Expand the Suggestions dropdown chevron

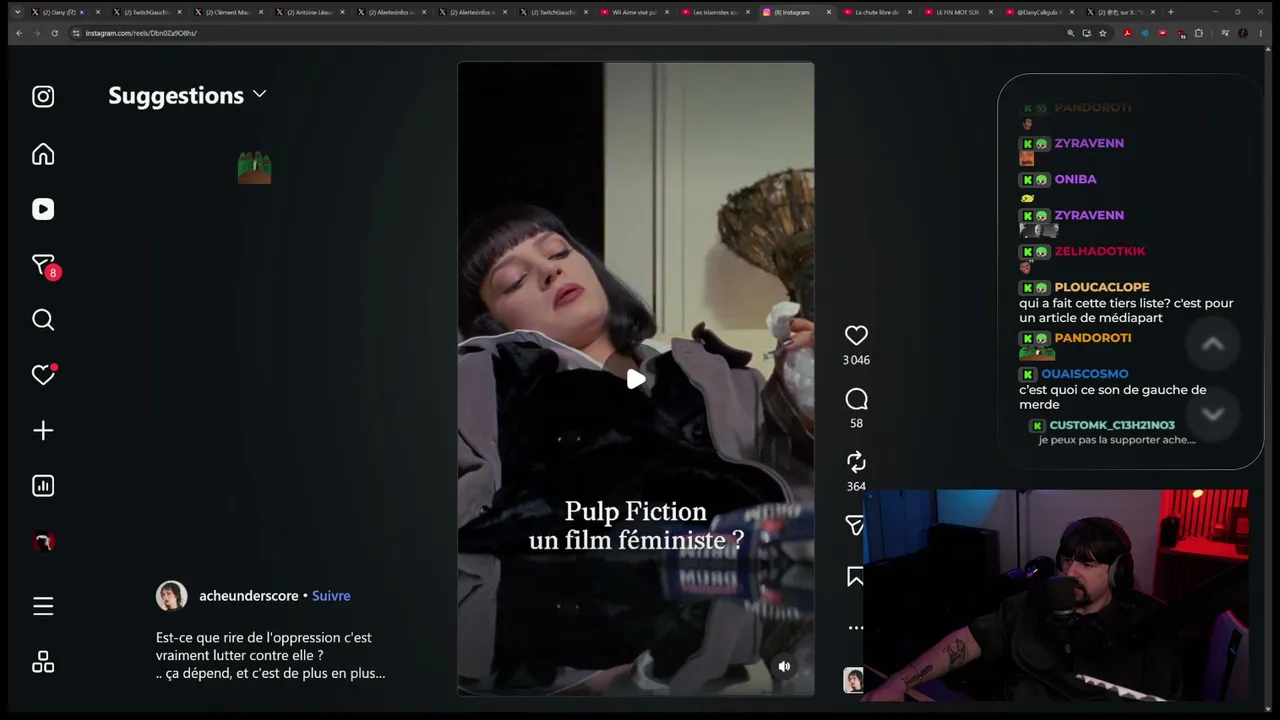[x=260, y=94]
